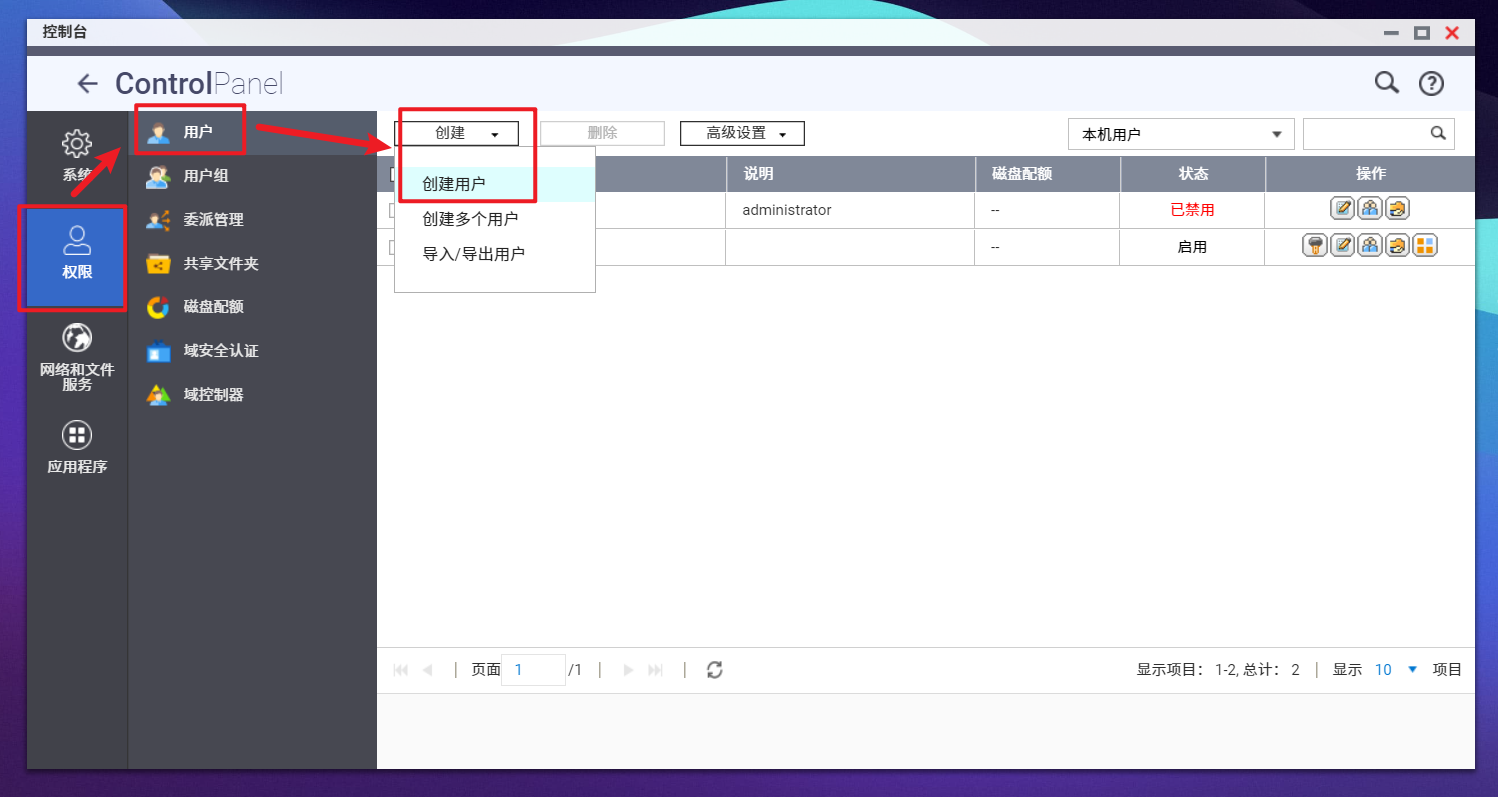
Task: Edit user group for the 启用 user
Action: pos(1370,246)
